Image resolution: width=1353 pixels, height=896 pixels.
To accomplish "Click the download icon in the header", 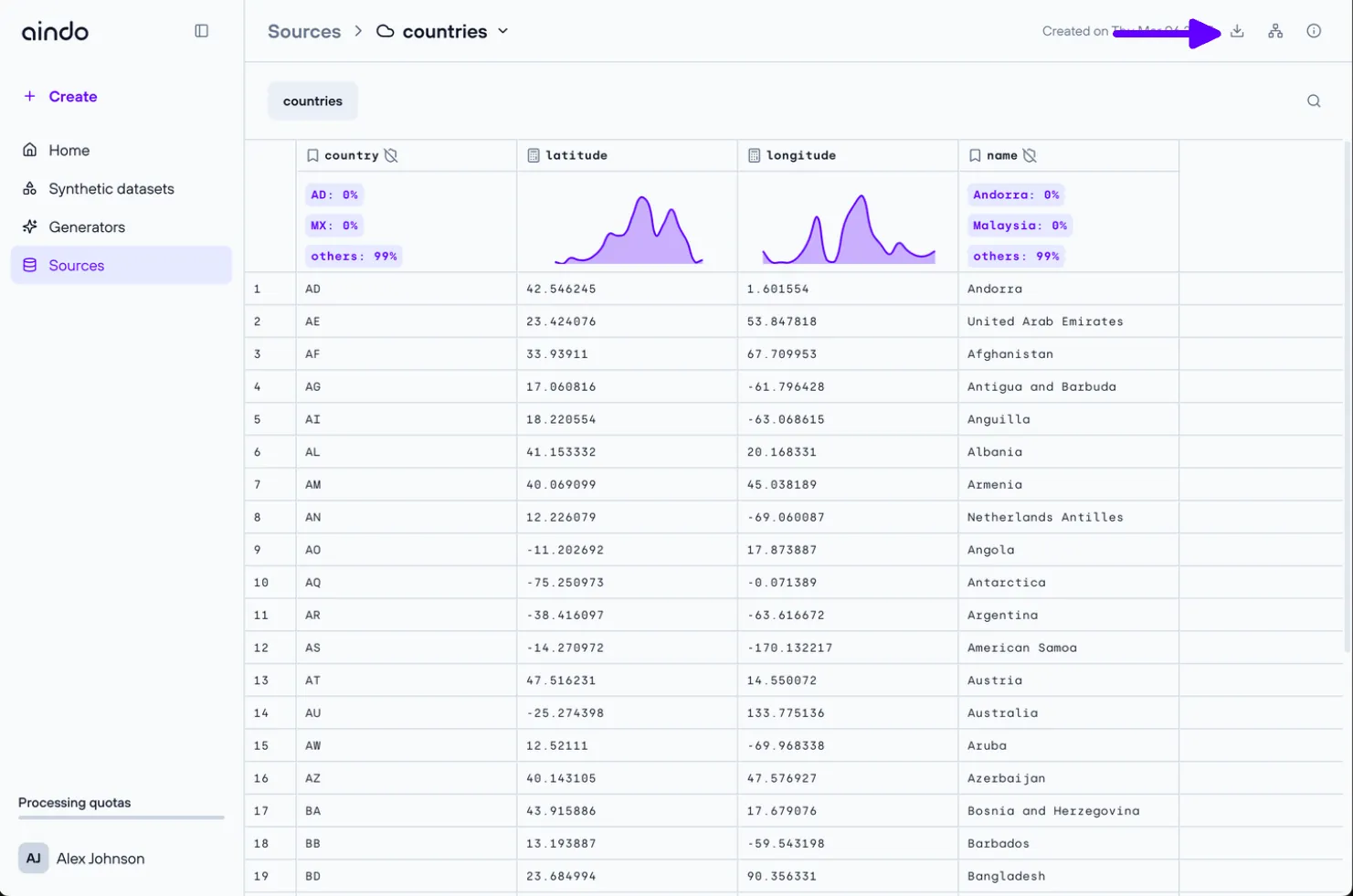I will pos(1237,31).
